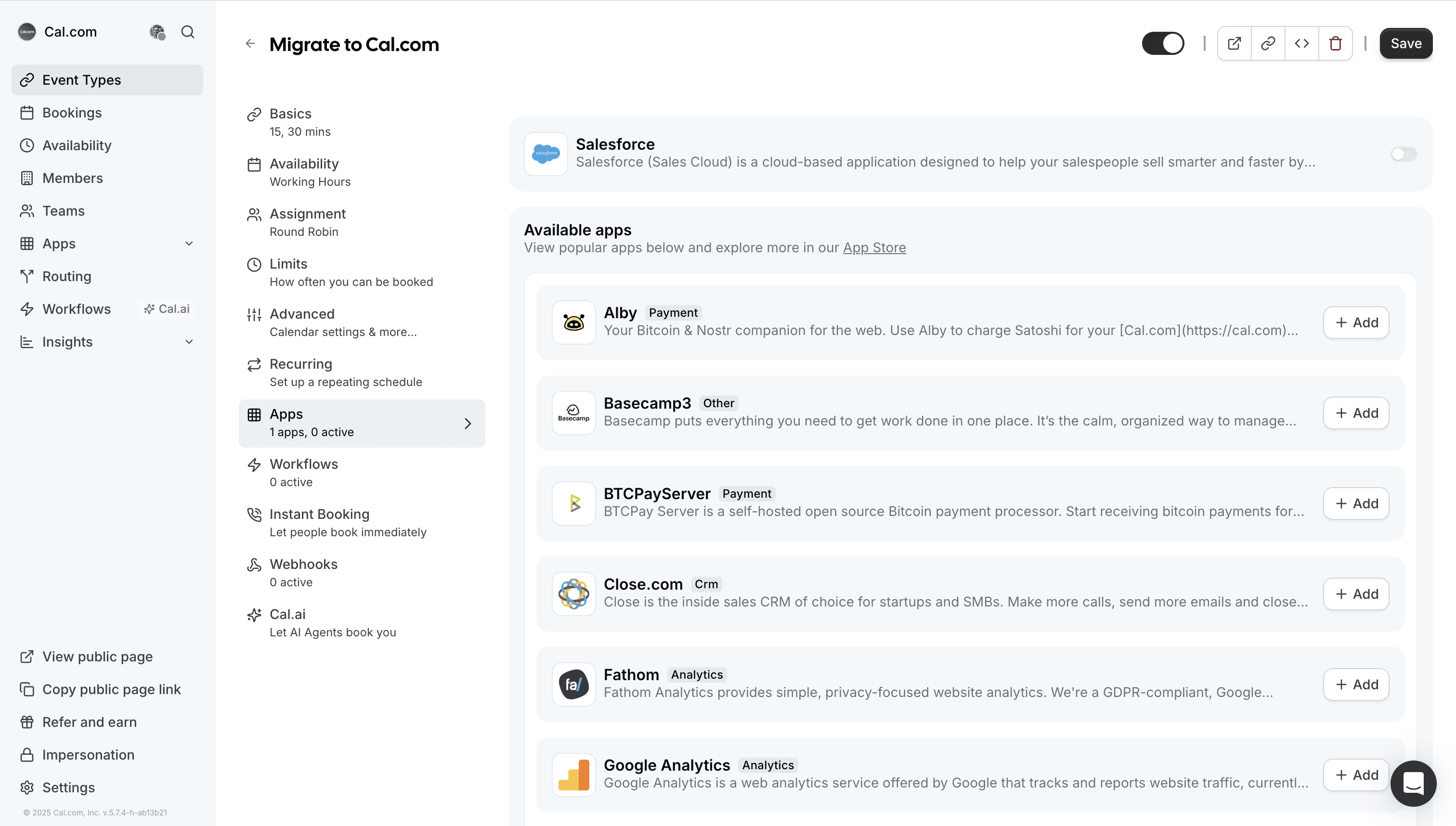Click the Apps tab right chevron
Image resolution: width=1456 pixels, height=826 pixels.
coord(468,424)
